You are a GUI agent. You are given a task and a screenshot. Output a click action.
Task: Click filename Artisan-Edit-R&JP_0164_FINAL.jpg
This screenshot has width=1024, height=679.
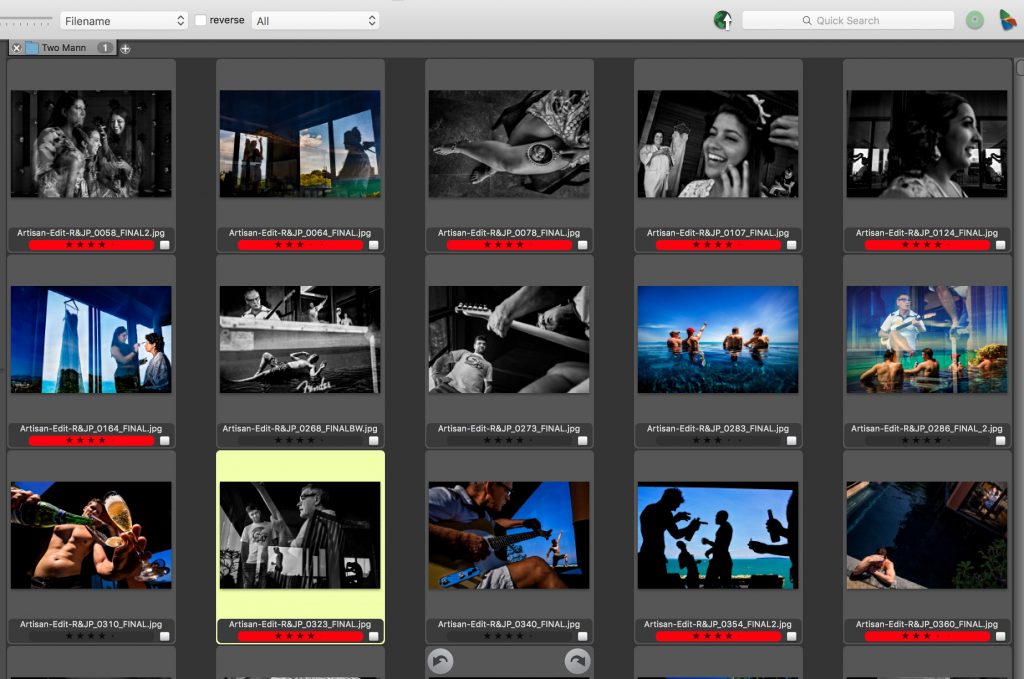(x=91, y=429)
